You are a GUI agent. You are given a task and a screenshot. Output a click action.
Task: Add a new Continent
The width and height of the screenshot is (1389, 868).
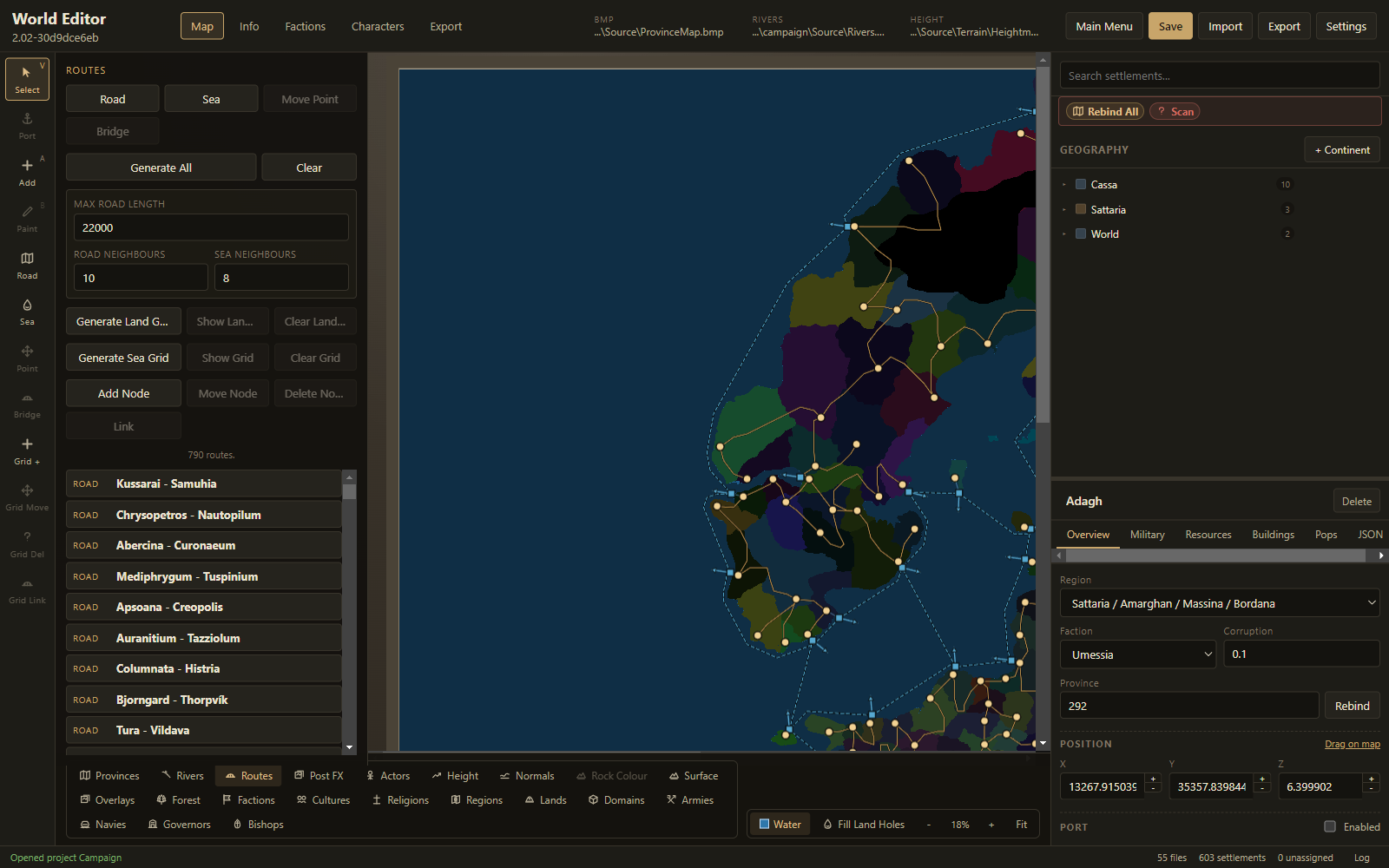[1342, 149]
